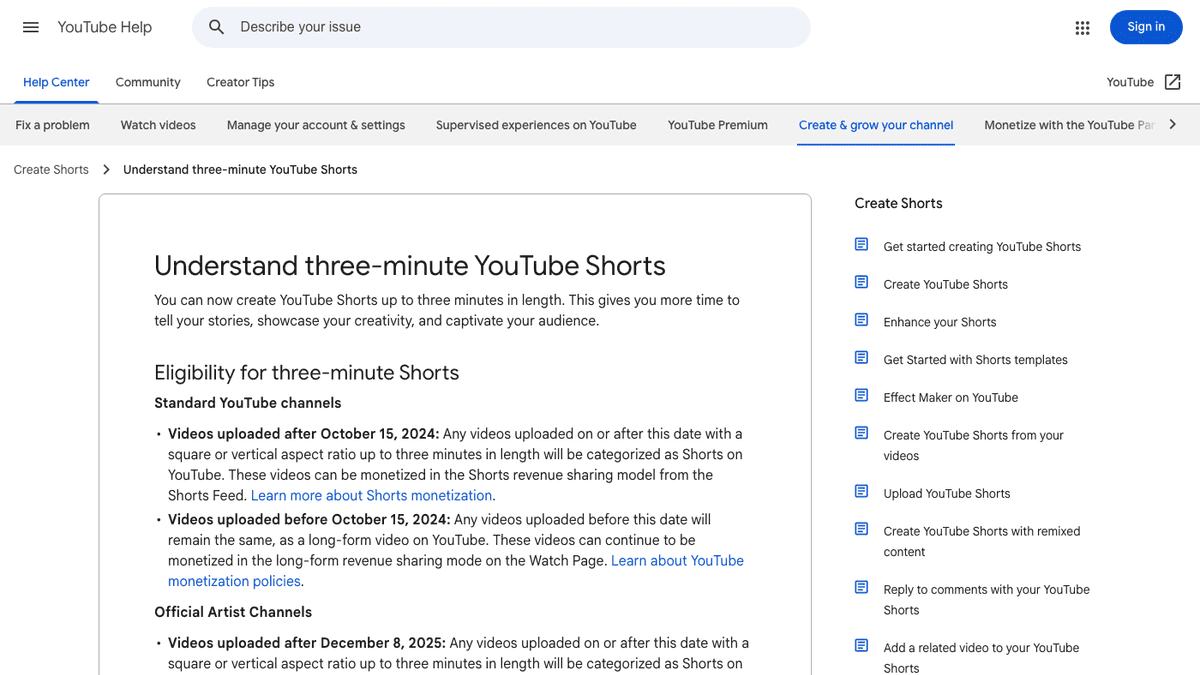Click the Describe your issue search field

(501, 27)
